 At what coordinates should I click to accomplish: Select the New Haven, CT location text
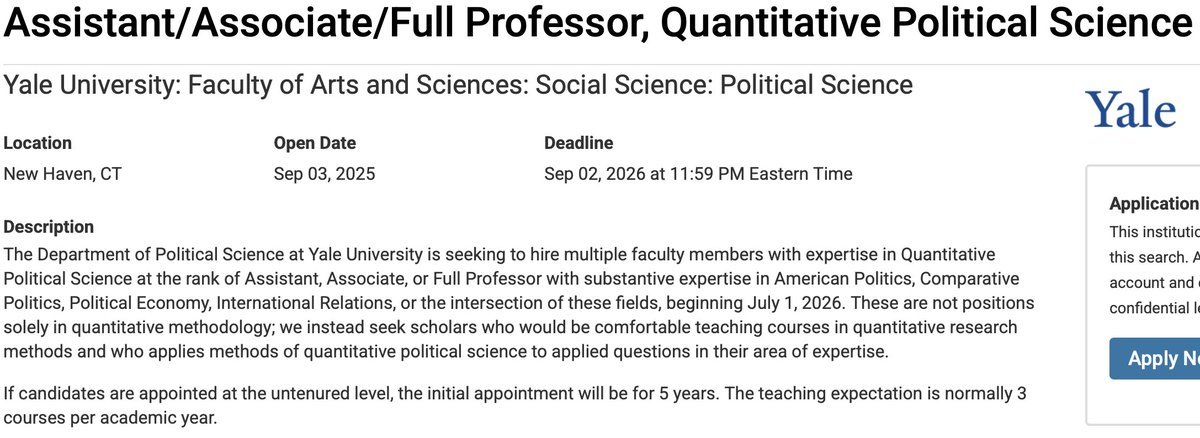(x=63, y=174)
